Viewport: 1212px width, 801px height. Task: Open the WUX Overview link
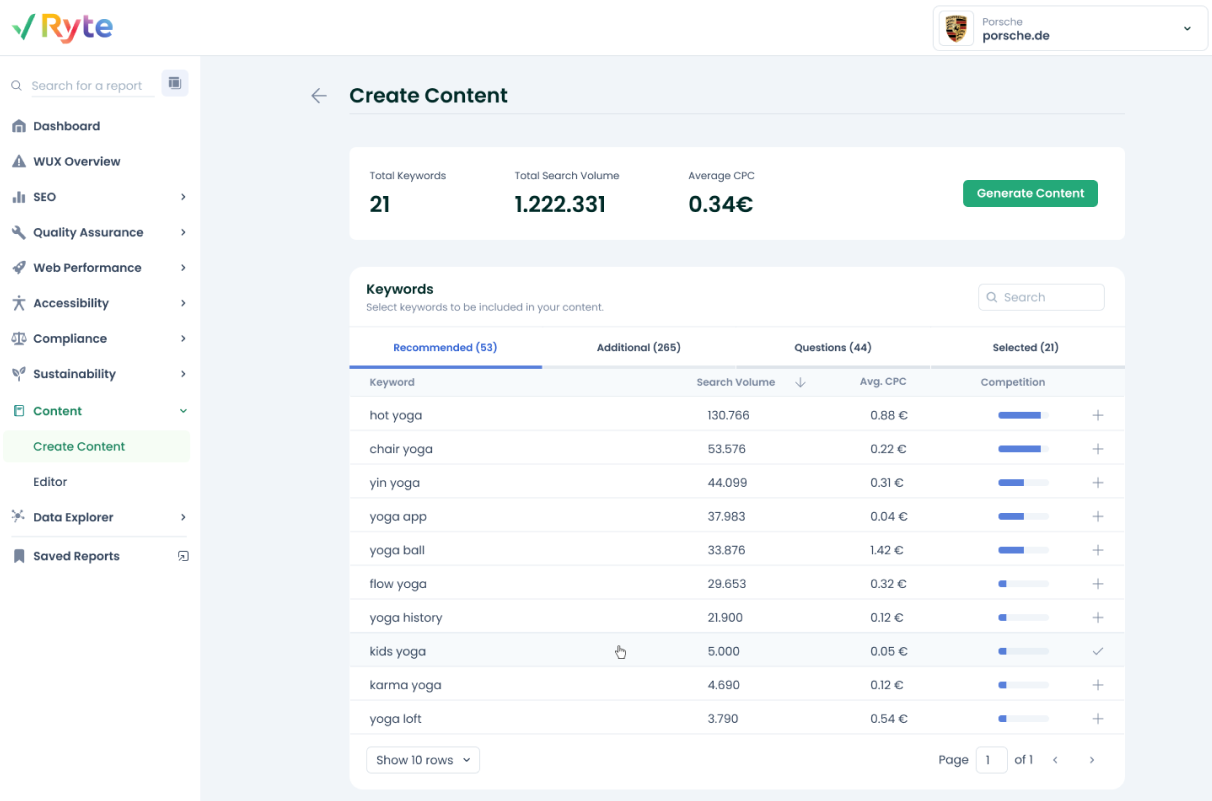tap(77, 161)
